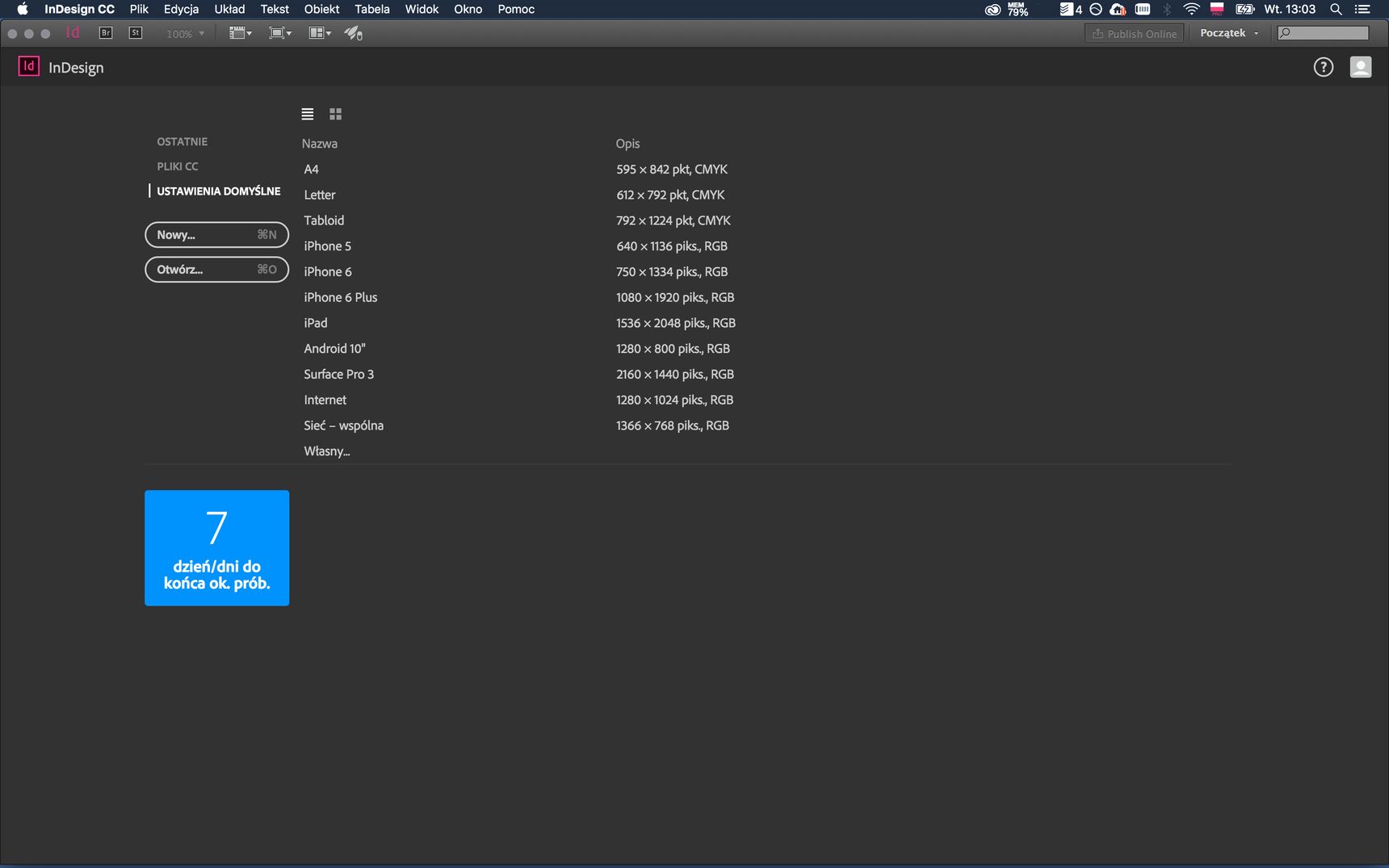Click the Polish flag input source icon
This screenshot has height=868, width=1389.
[x=1217, y=10]
